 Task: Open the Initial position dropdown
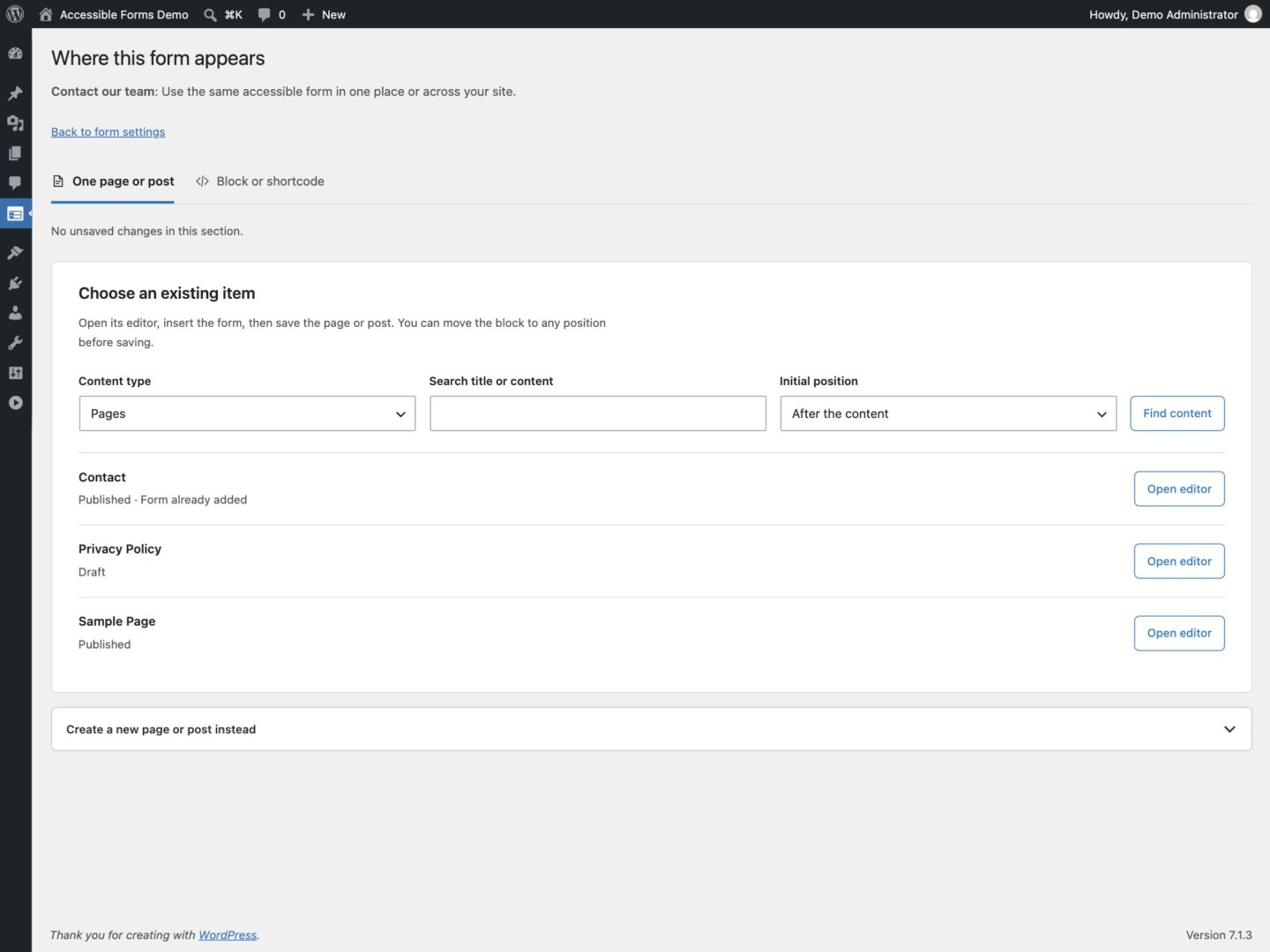coord(948,413)
